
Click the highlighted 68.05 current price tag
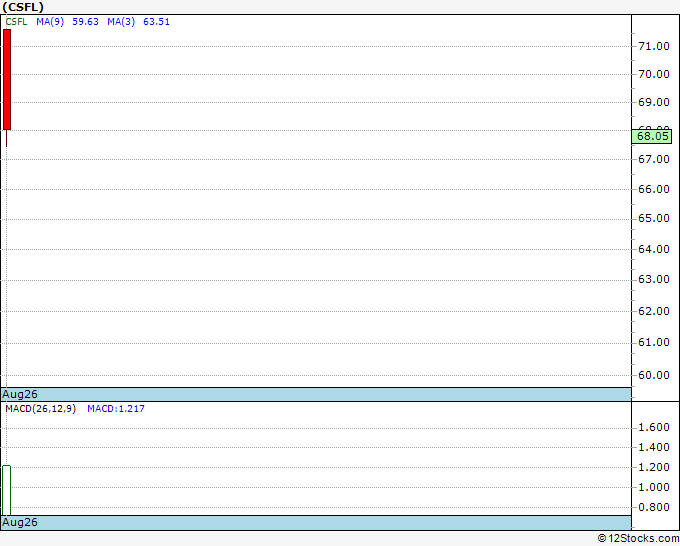click(x=652, y=136)
